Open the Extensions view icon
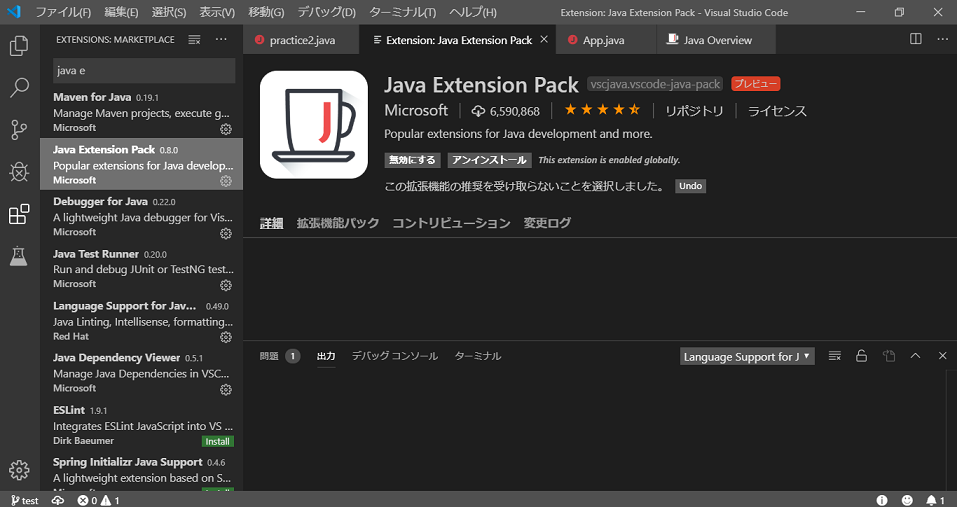Image resolution: width=957 pixels, height=507 pixels. tap(19, 214)
